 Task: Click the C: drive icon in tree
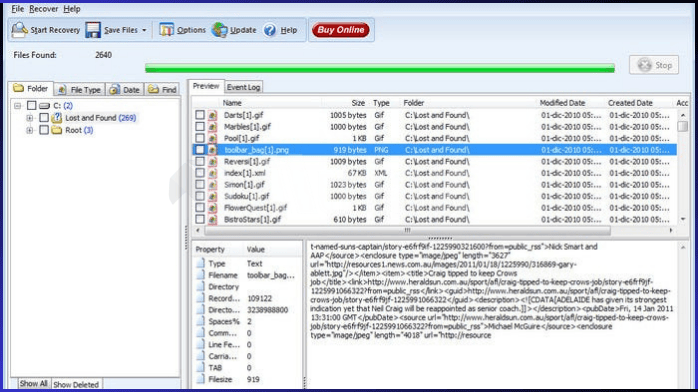44,106
